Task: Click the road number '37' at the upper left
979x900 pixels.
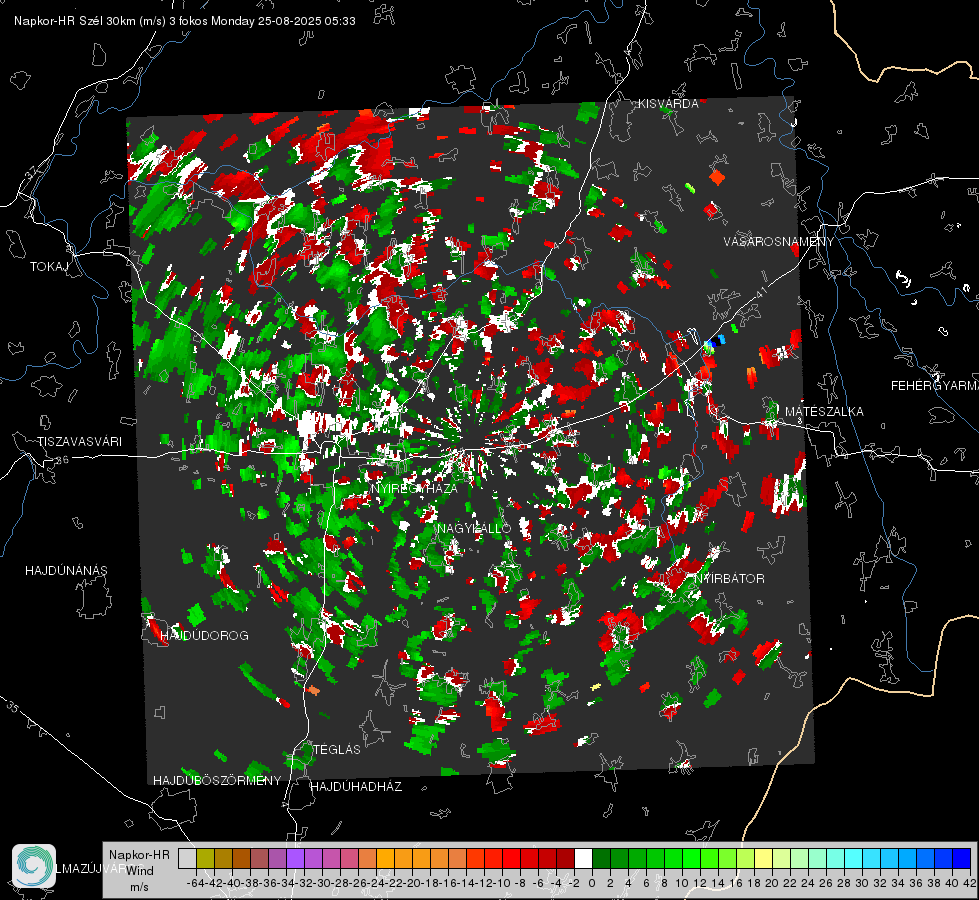Action: point(32,171)
